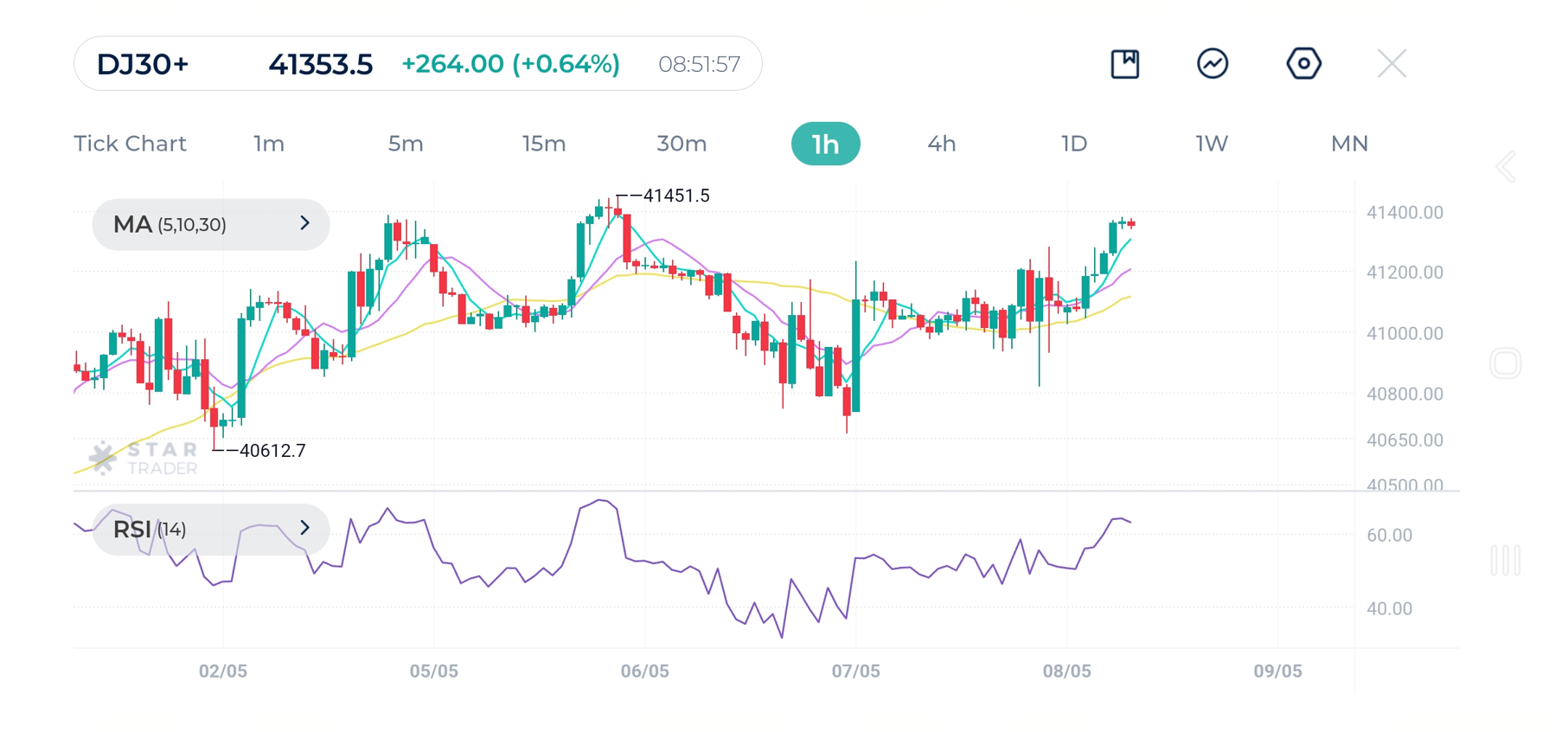Tap the recent apps bars icon
The width and height of the screenshot is (1568, 732).
coord(1506,561)
